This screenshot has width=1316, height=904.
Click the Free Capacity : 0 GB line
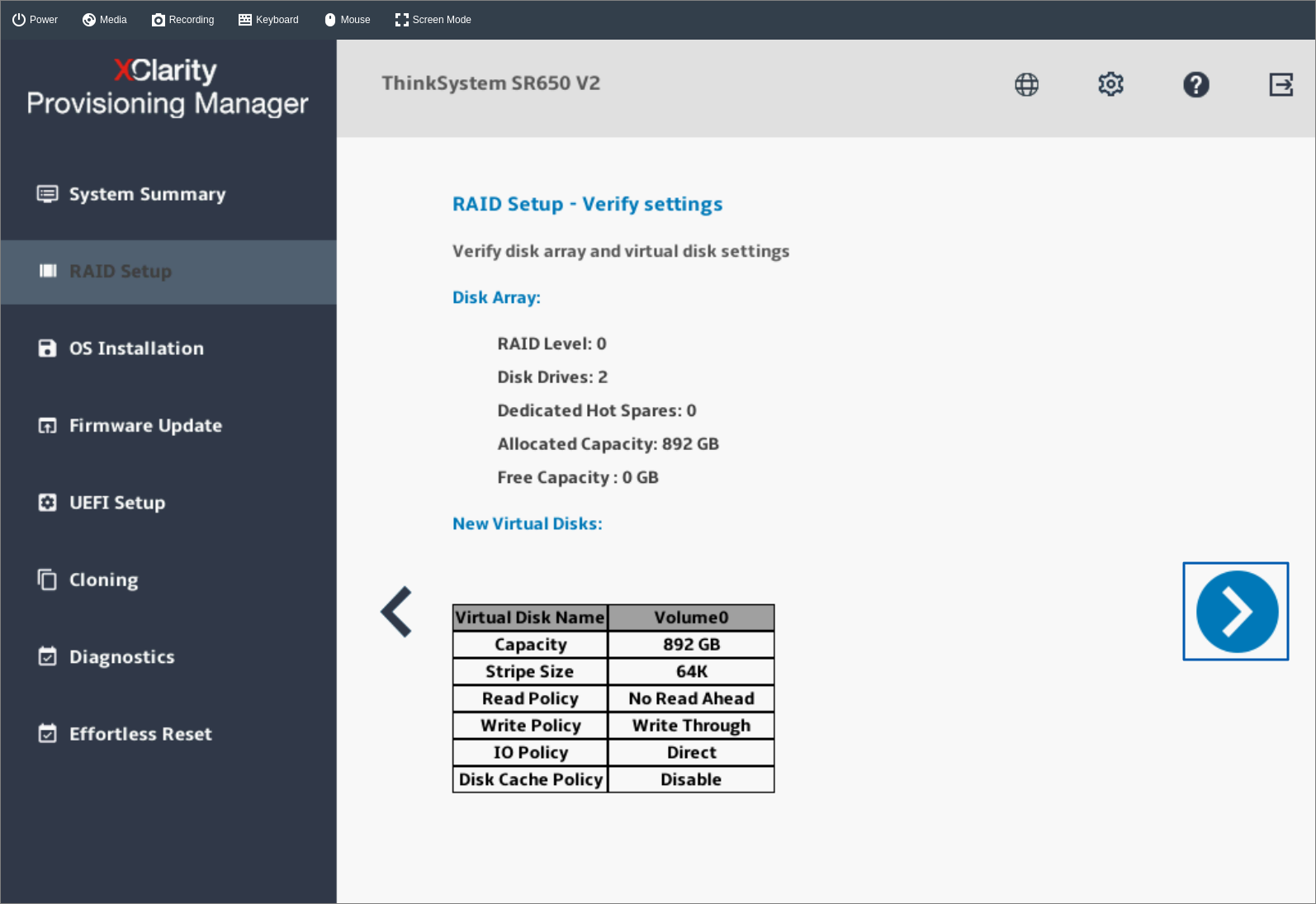coord(578,478)
